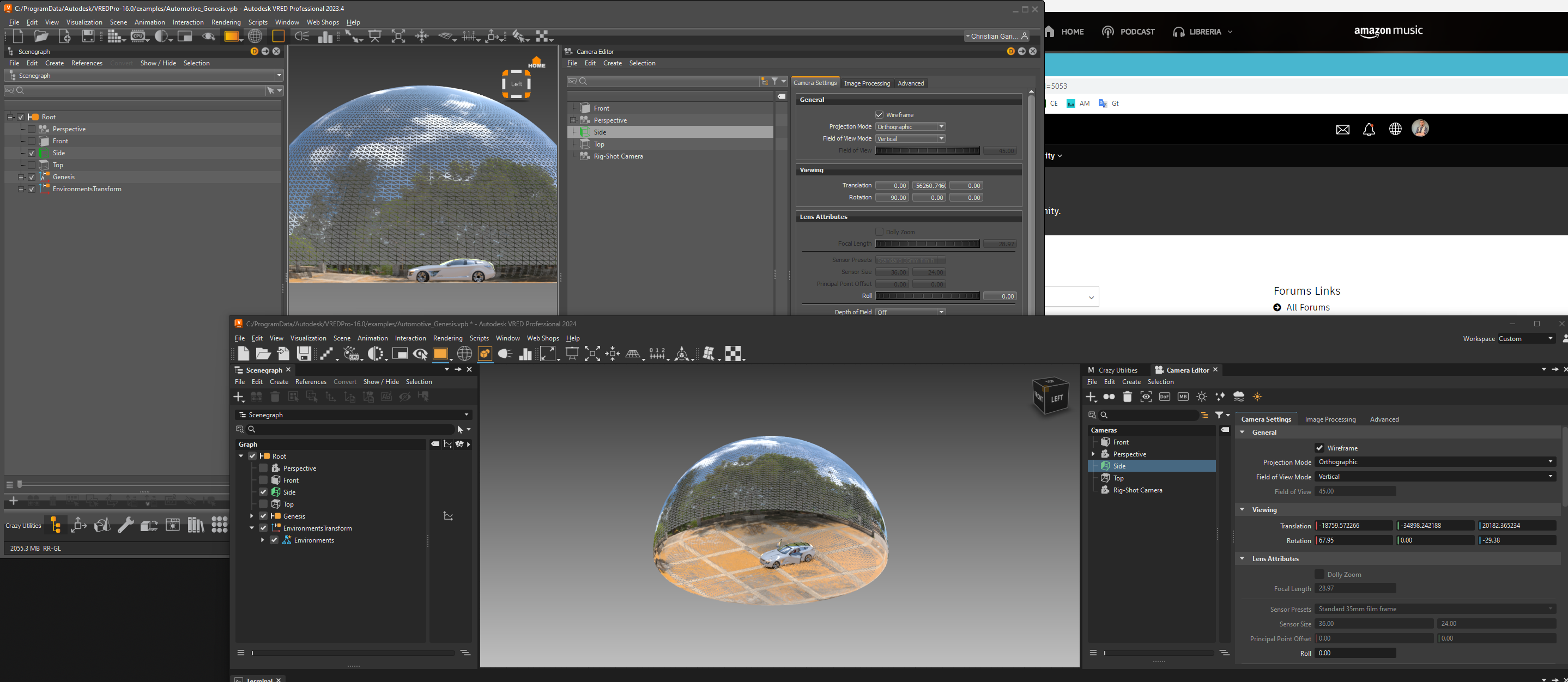Click the look-through-camera eye icon
This screenshot has height=682, width=1568.
coord(1147,397)
